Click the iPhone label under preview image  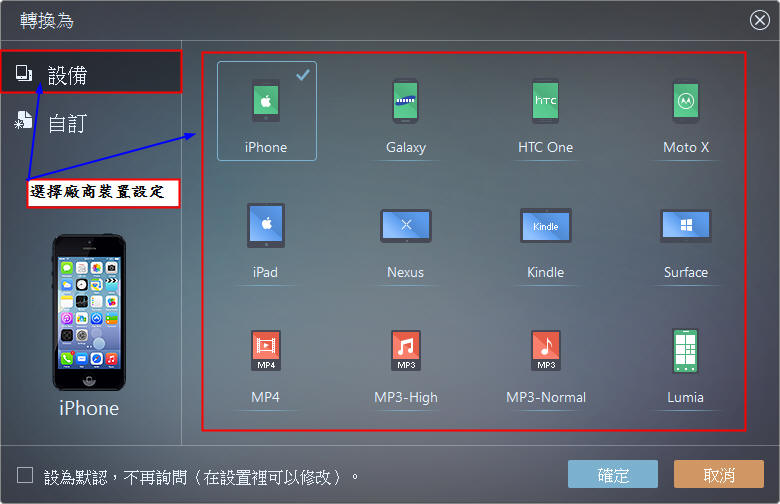pos(89,408)
